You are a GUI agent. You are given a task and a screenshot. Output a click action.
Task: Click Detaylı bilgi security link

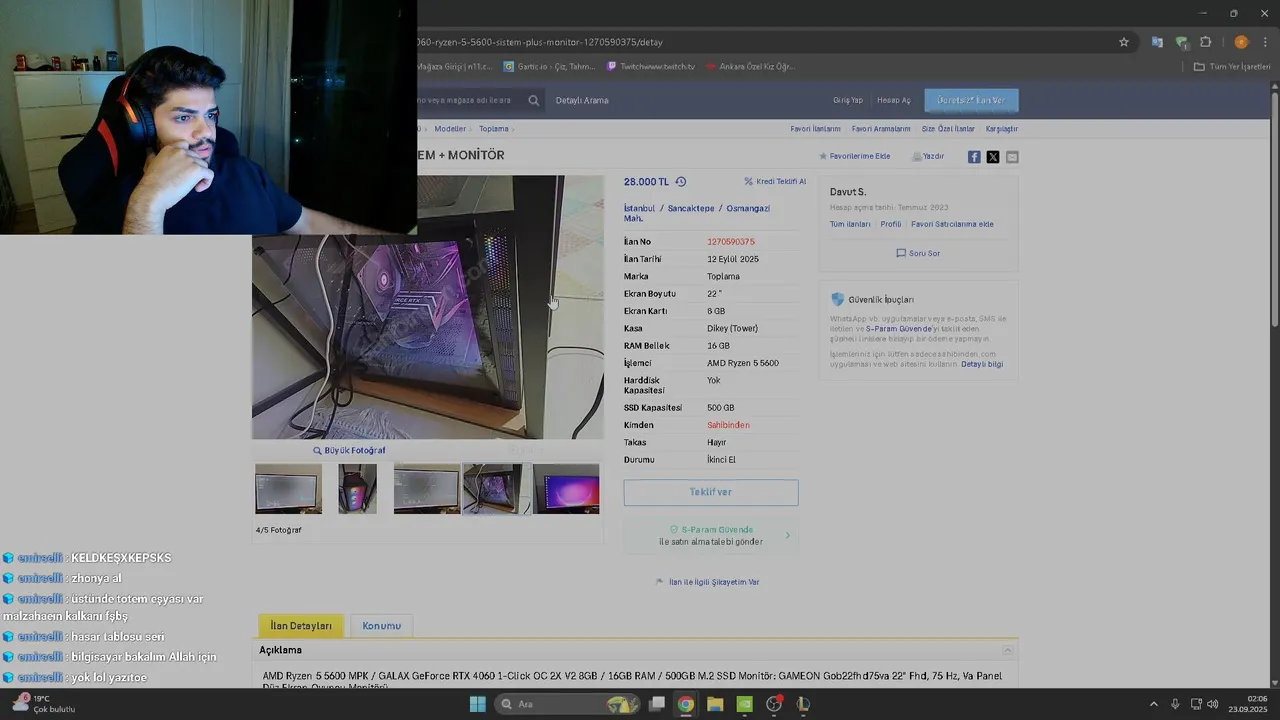[982, 364]
